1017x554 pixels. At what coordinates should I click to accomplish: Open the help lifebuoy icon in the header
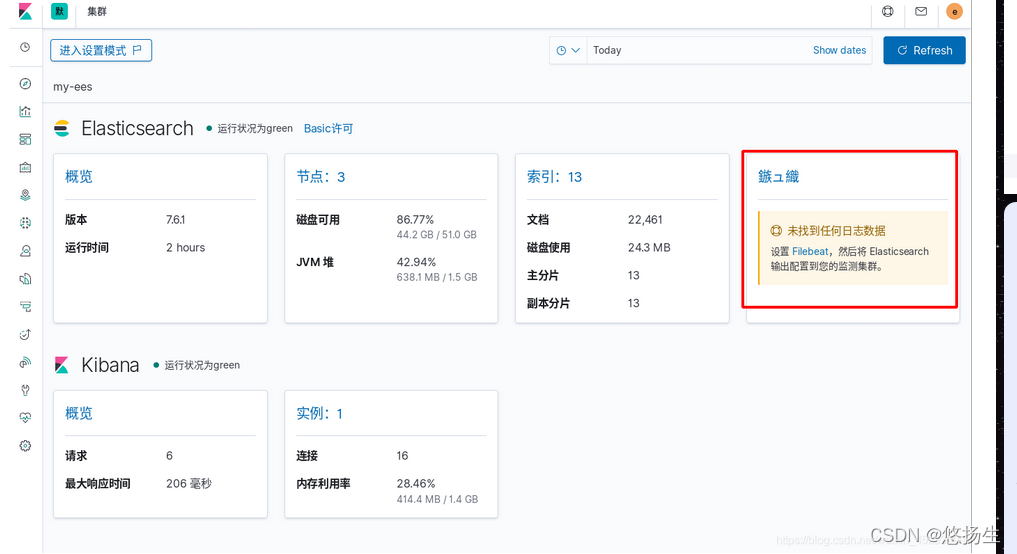pyautogui.click(x=888, y=11)
